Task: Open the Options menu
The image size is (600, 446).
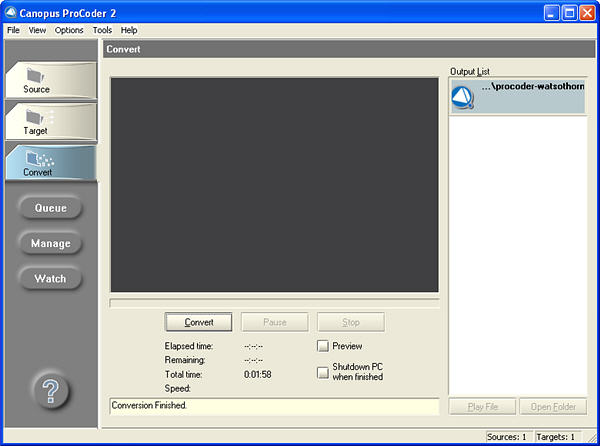Action: [69, 30]
